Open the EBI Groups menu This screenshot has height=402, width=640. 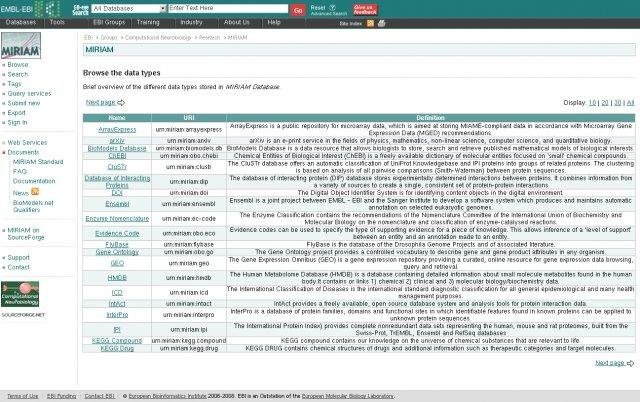(x=109, y=22)
